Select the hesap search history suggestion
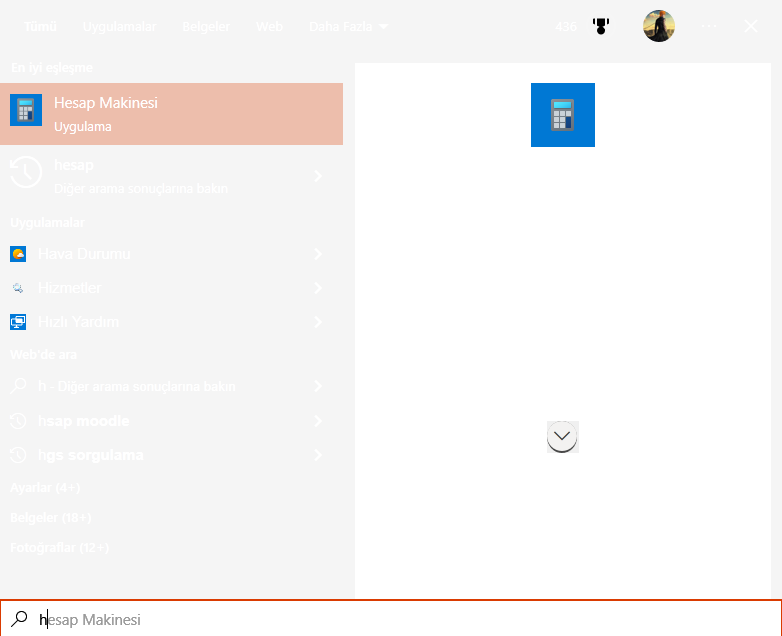This screenshot has width=782, height=636. pyautogui.click(x=171, y=176)
